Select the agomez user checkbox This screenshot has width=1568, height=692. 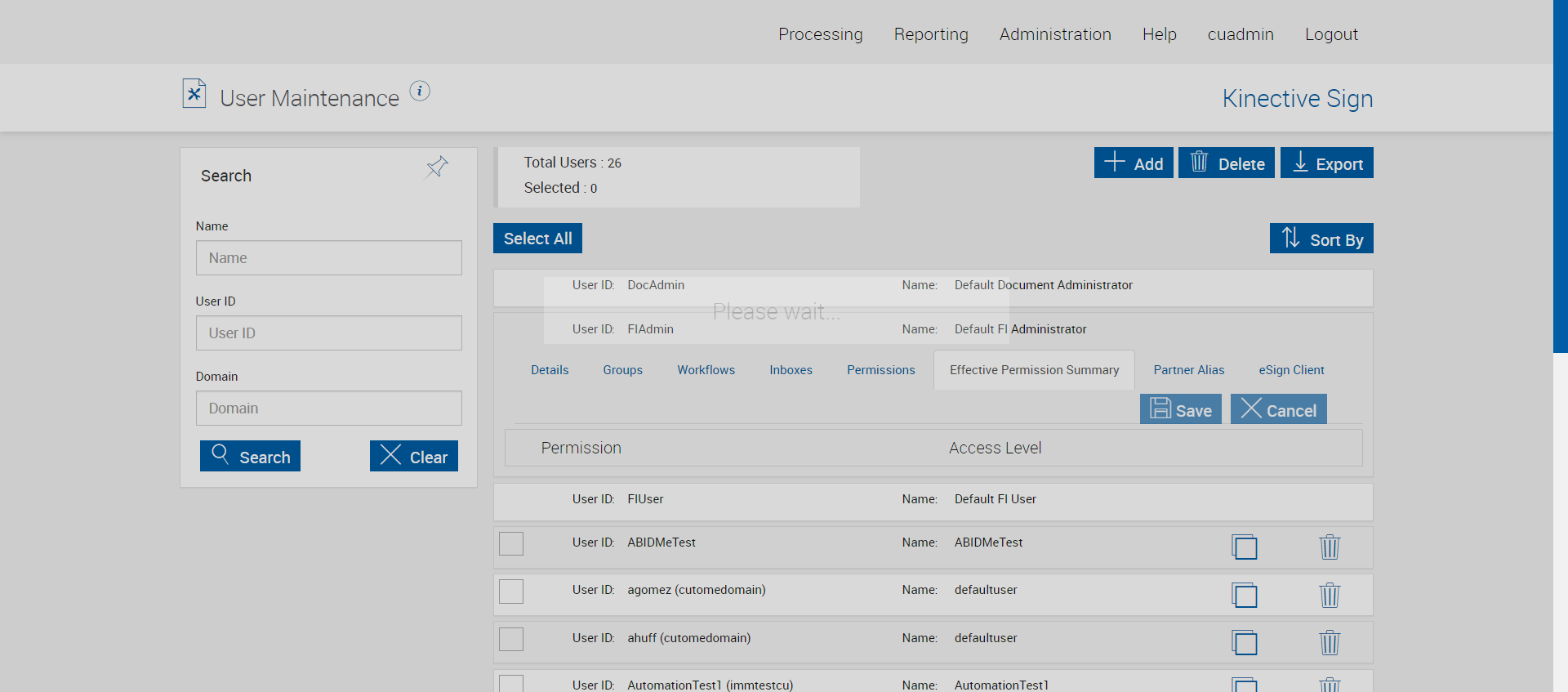coord(511,591)
